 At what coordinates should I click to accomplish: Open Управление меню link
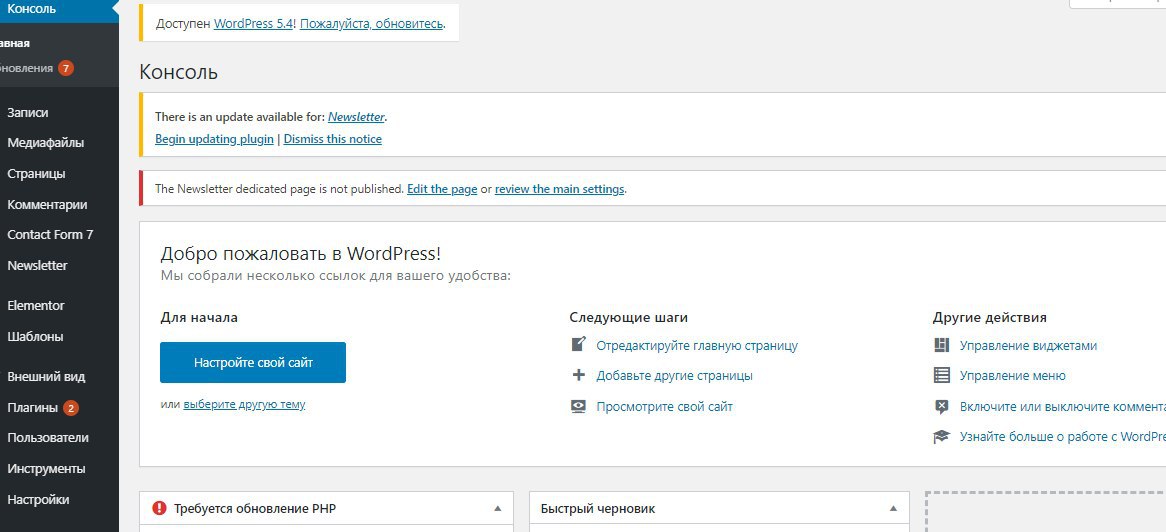coord(1013,376)
